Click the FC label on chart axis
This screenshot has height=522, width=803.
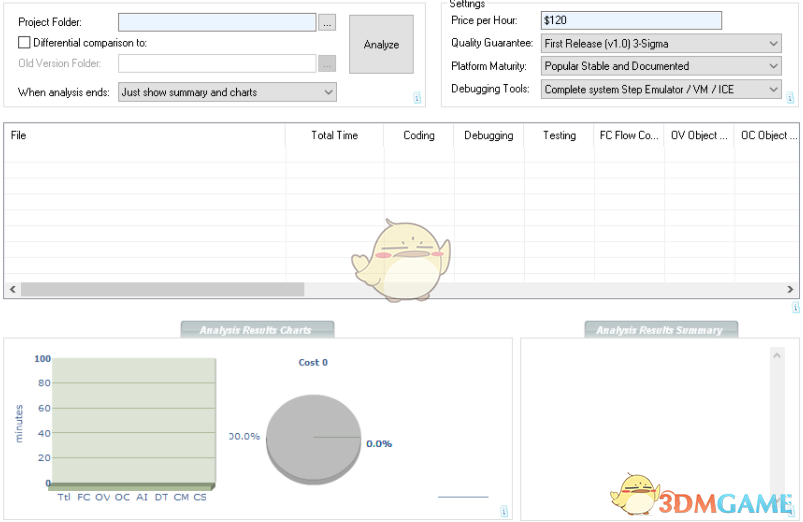[x=83, y=497]
